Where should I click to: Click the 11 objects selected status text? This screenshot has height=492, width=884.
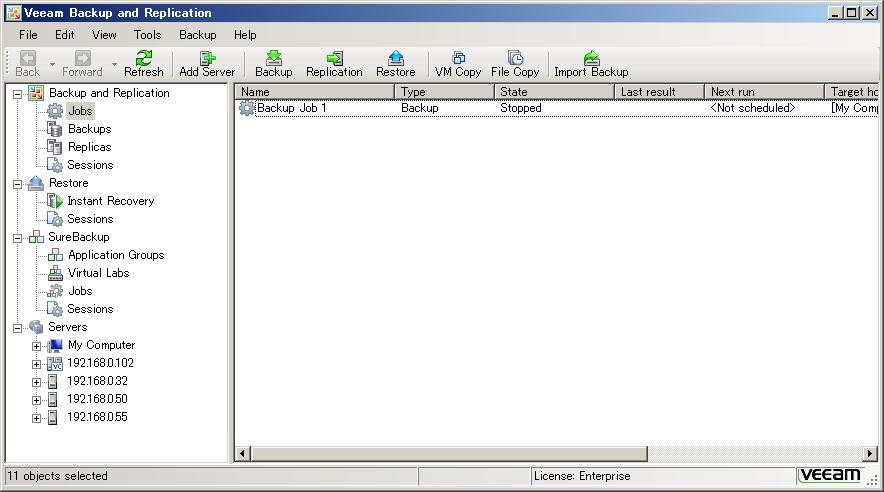[x=58, y=476]
